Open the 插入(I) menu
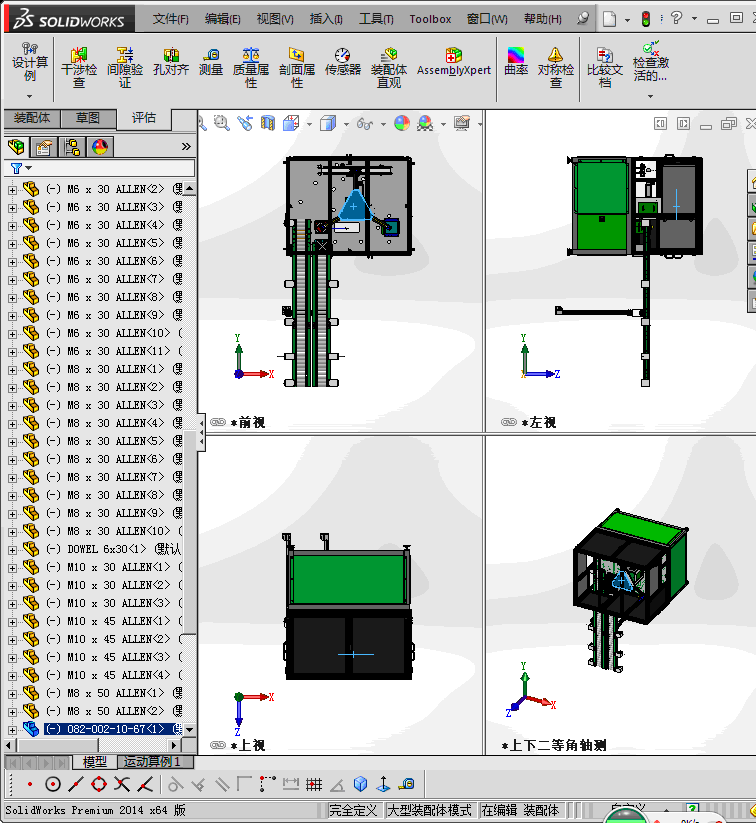The image size is (756, 823). pos(326,19)
